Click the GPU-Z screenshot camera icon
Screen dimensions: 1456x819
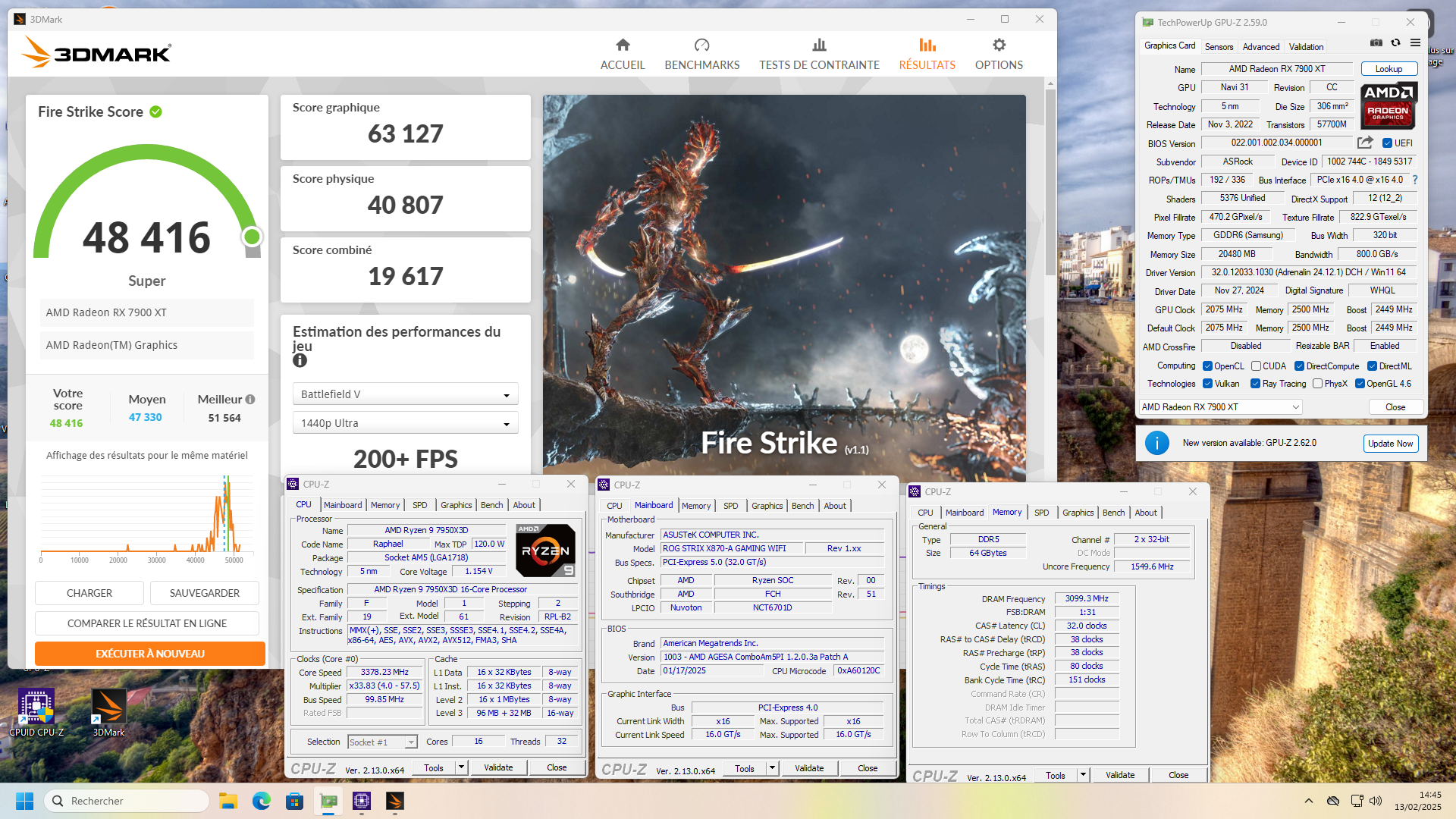(1376, 43)
